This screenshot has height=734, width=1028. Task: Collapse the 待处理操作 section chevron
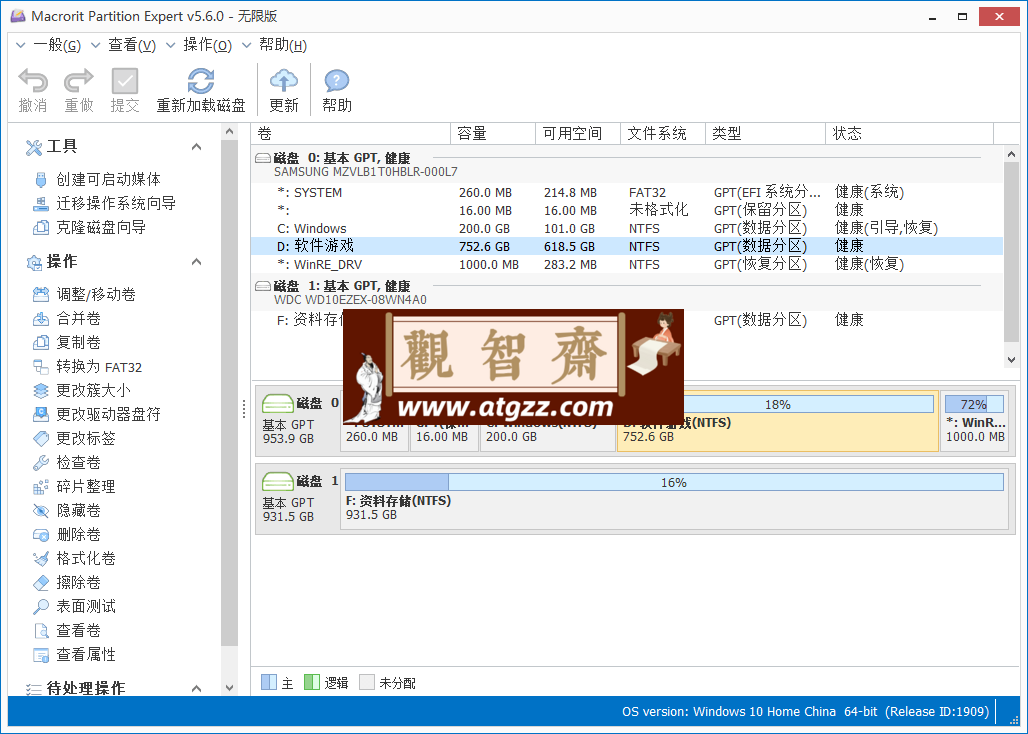pos(196,689)
